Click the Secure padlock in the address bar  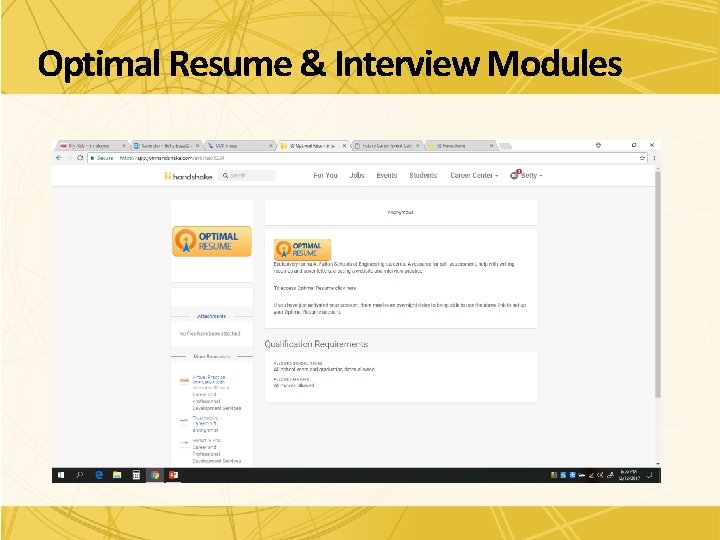92,158
